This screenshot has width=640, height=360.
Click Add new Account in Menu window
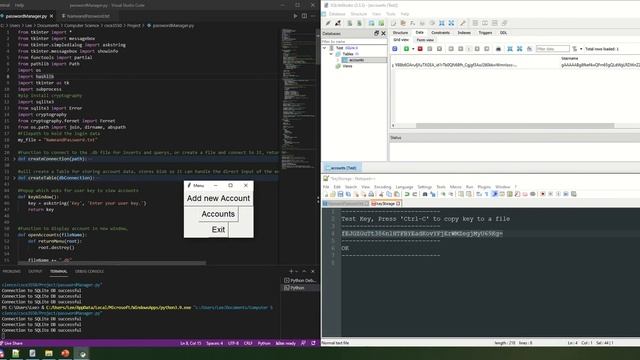218,198
